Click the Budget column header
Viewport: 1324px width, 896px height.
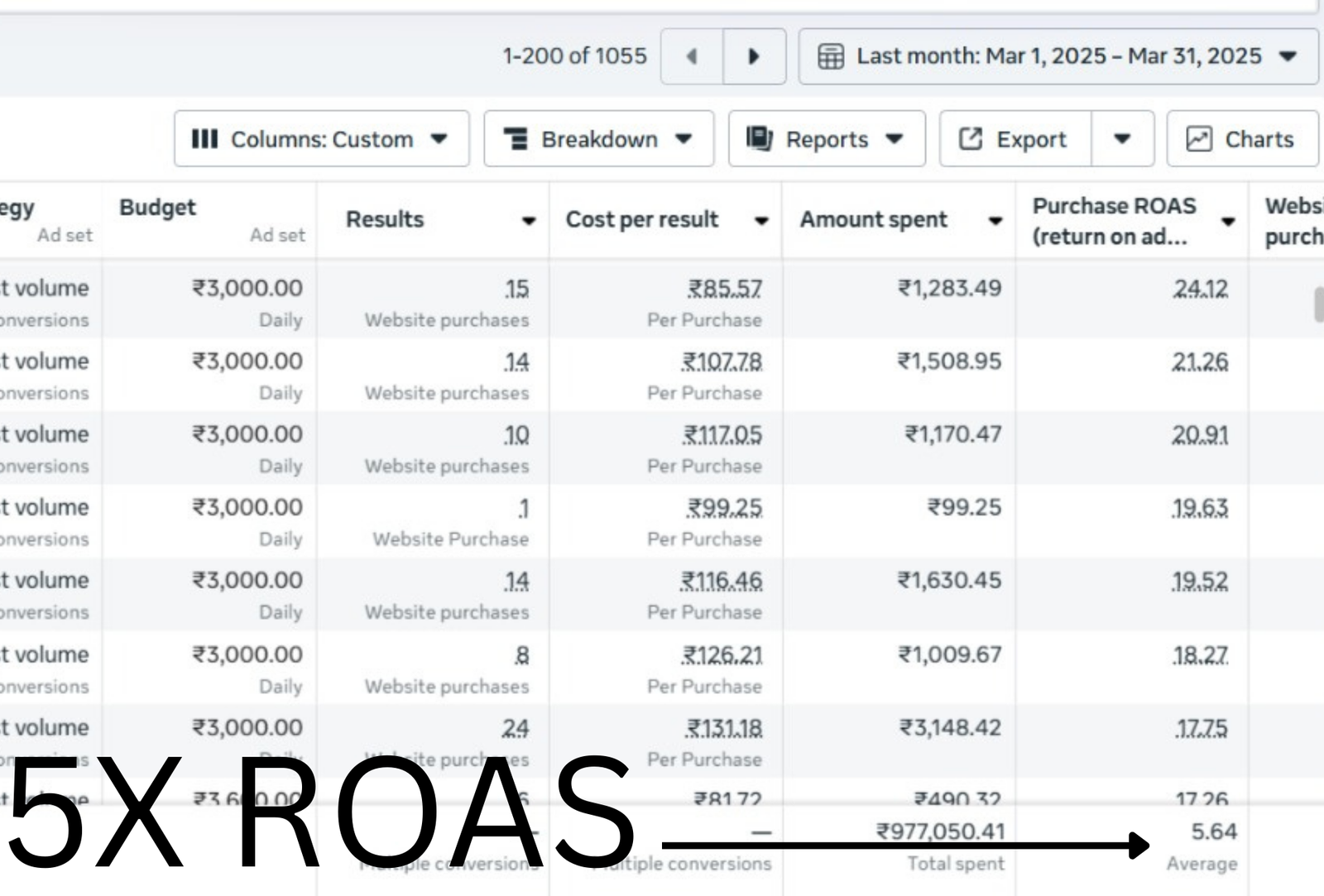(157, 208)
